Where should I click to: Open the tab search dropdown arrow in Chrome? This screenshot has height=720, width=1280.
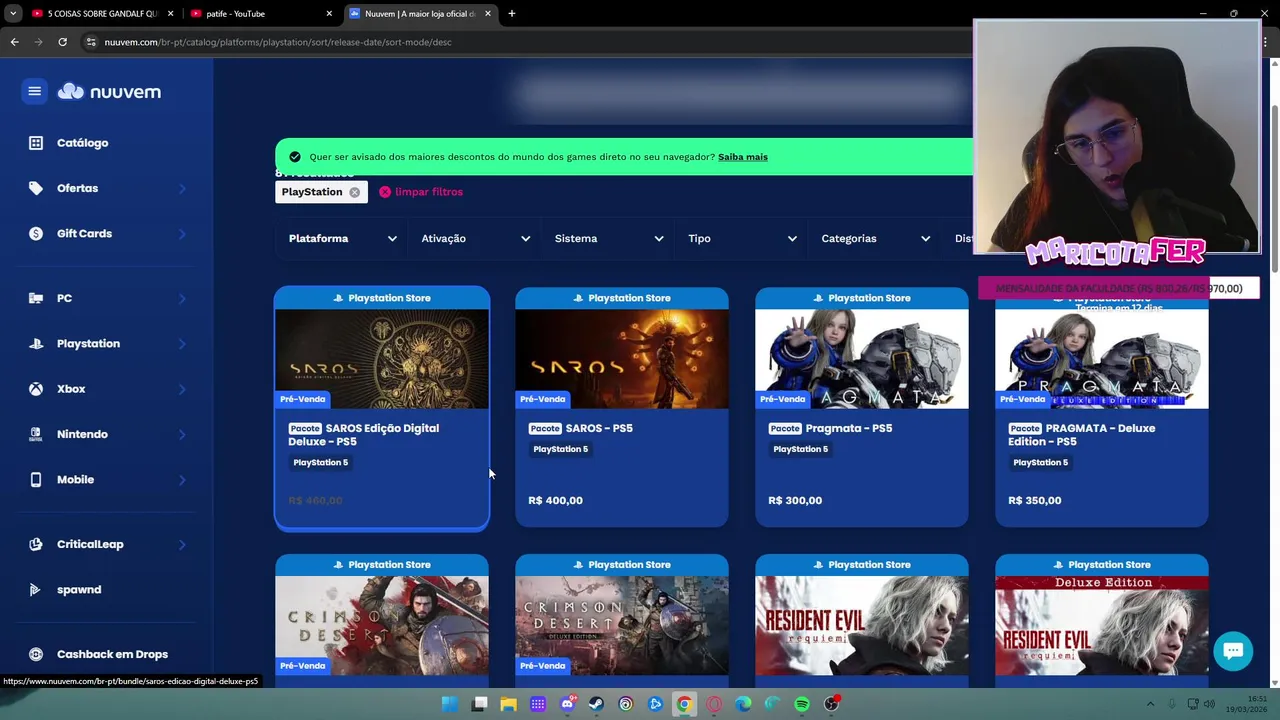pos(13,14)
